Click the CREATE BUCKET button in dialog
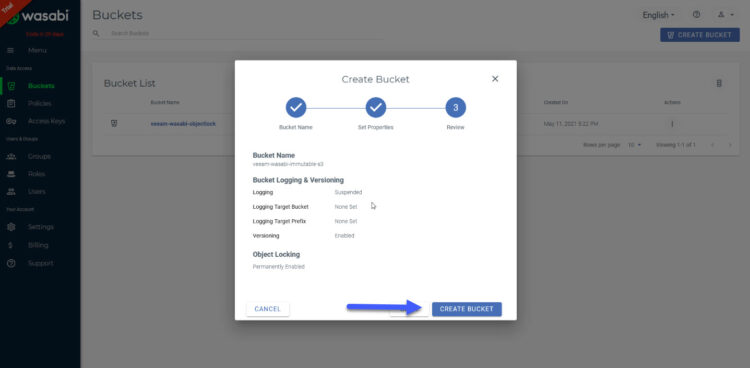The width and height of the screenshot is (750, 368). coord(466,309)
